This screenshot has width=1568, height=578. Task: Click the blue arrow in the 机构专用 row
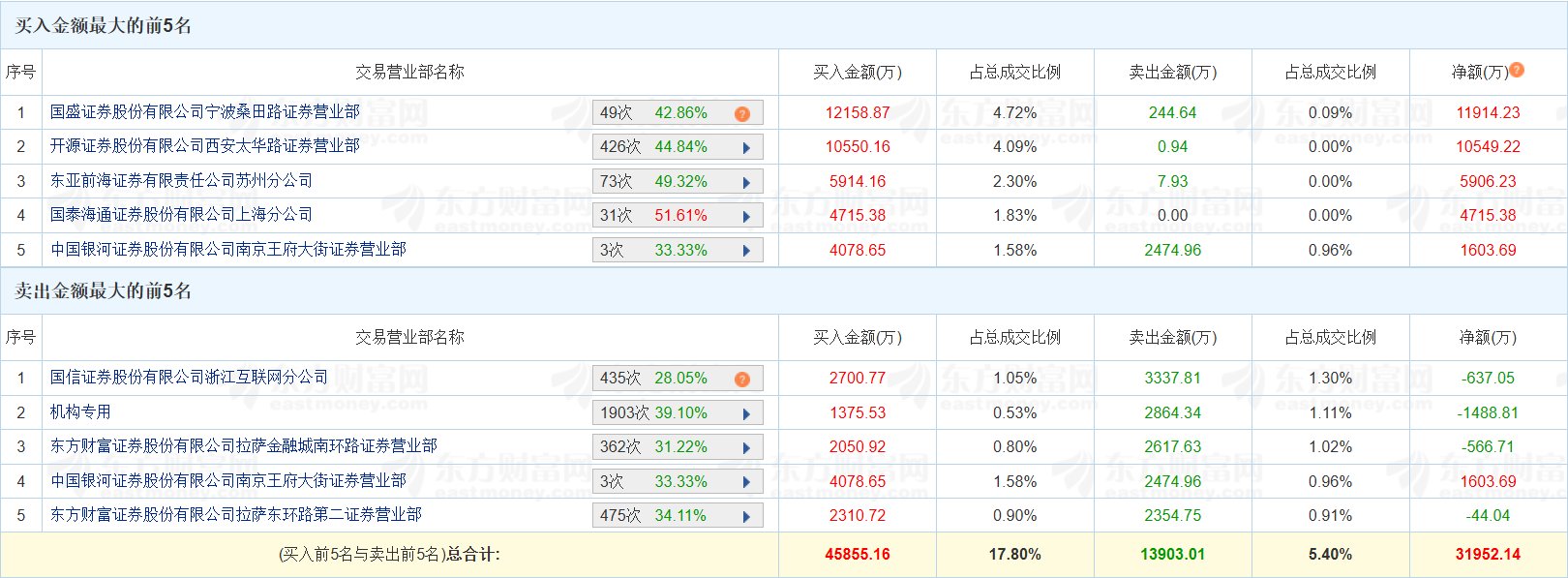pos(746,413)
